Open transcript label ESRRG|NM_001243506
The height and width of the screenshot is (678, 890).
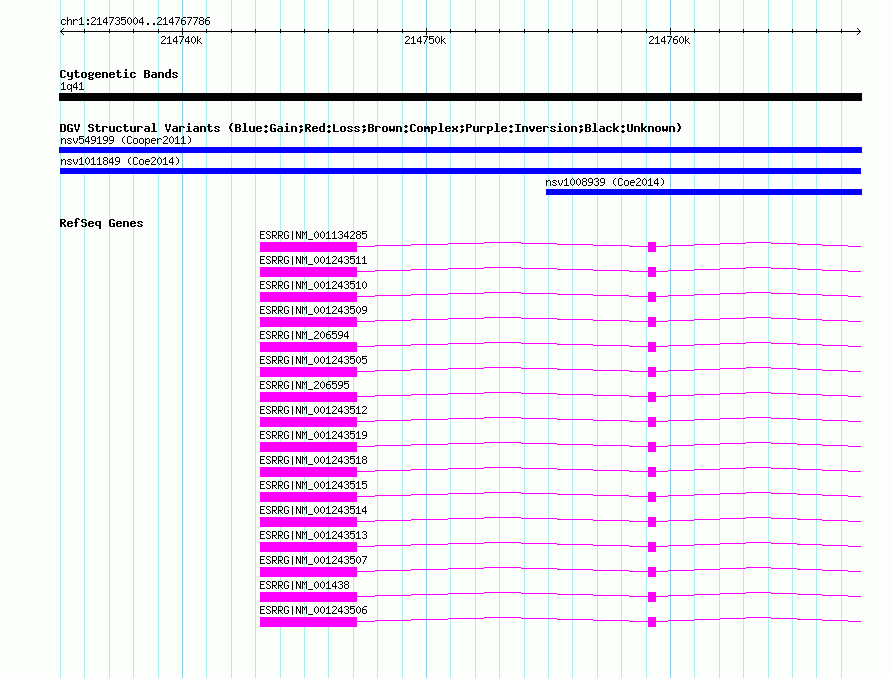tap(313, 610)
